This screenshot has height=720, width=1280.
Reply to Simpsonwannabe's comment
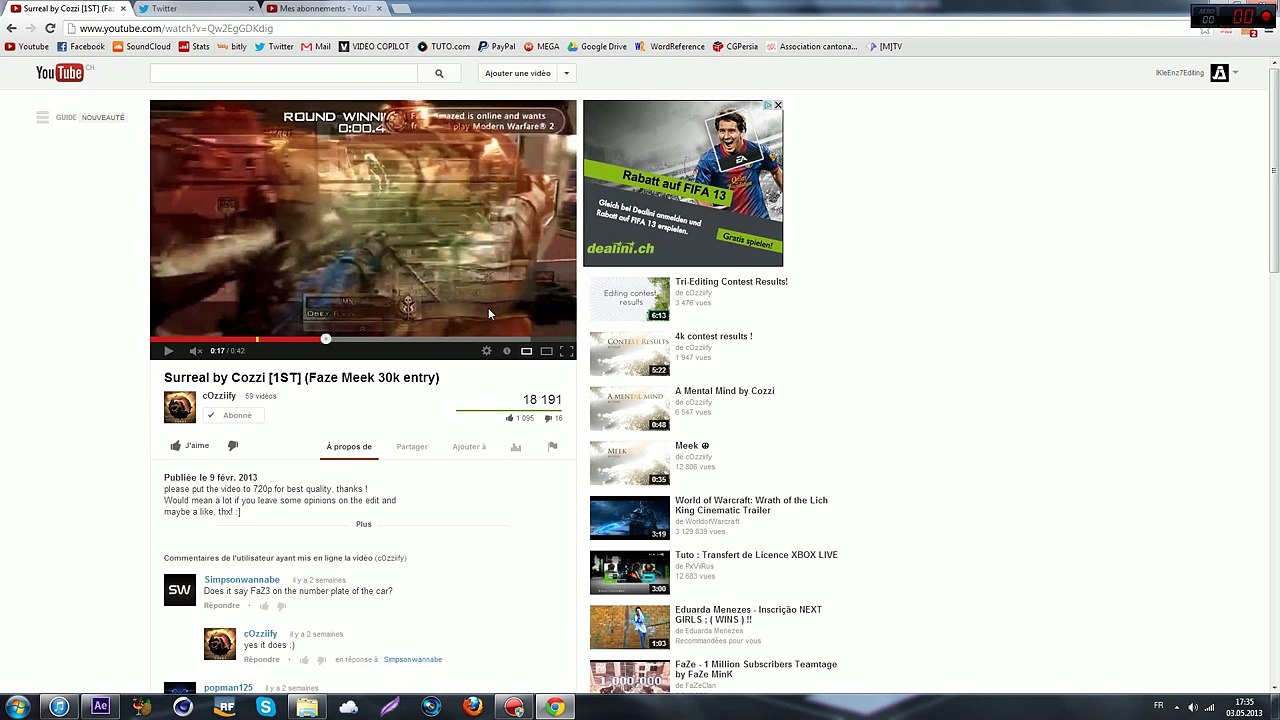coord(222,606)
